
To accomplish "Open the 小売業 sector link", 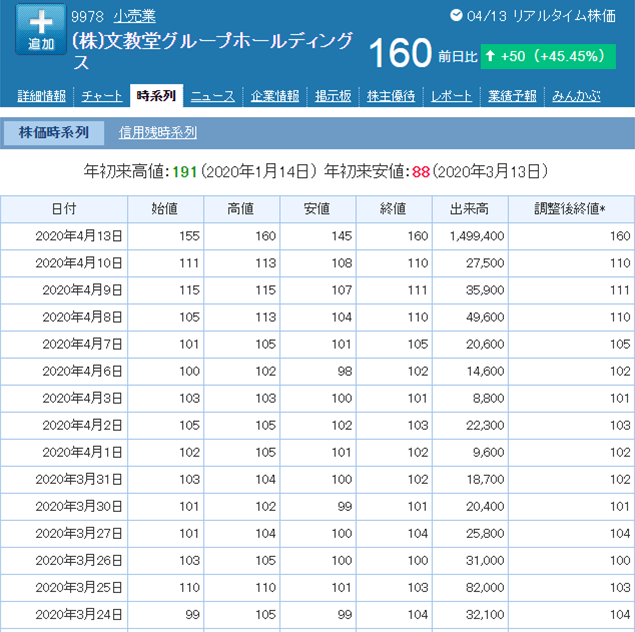I will 134,16.
